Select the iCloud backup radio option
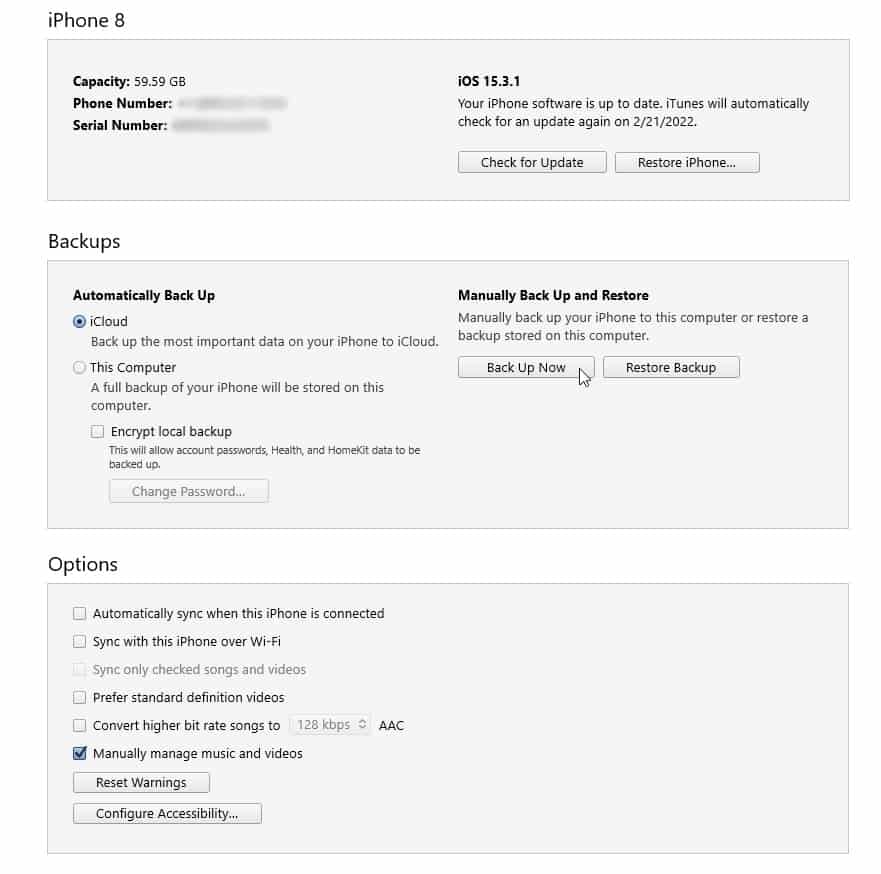The image size is (881, 874). click(x=80, y=322)
